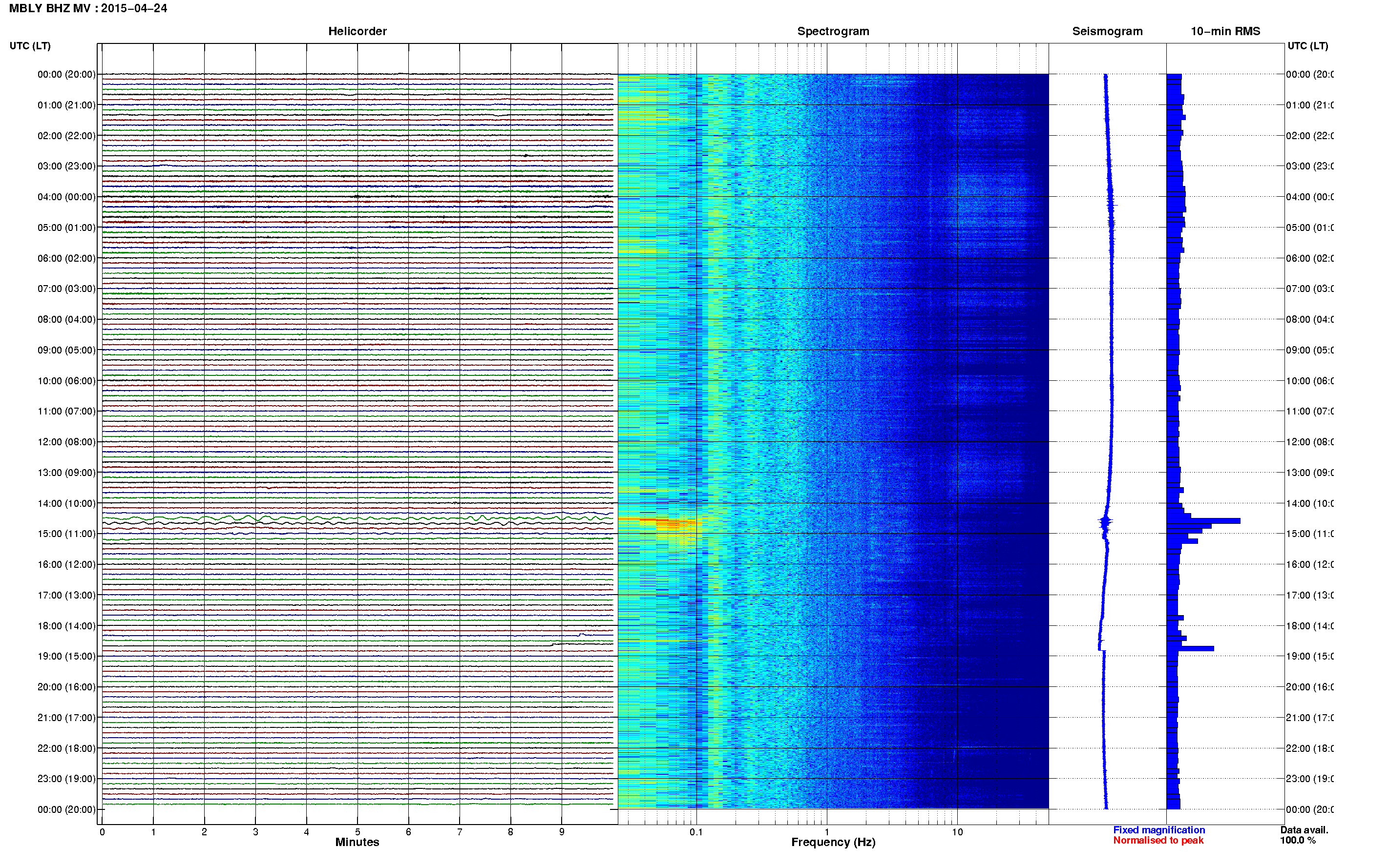Click the tallest RMS bar near 14:30
This screenshot has width=1389, height=868.
point(1203,521)
